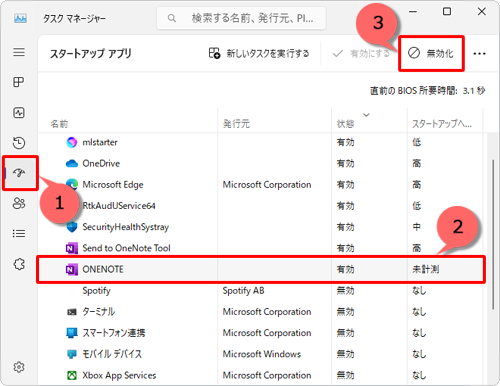Run a new task (新しいタスクを実行する)
Image resolution: width=500 pixels, height=386 pixels.
point(259,53)
